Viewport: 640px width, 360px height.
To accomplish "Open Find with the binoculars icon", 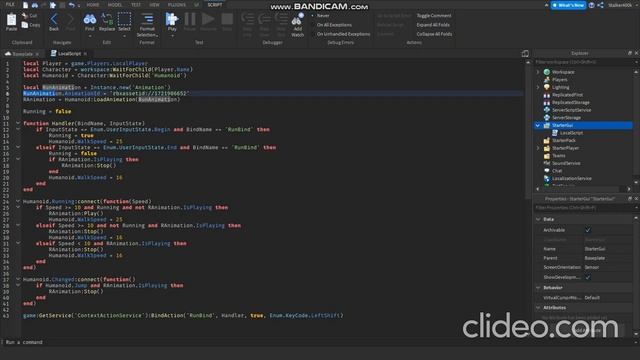I will [90, 19].
